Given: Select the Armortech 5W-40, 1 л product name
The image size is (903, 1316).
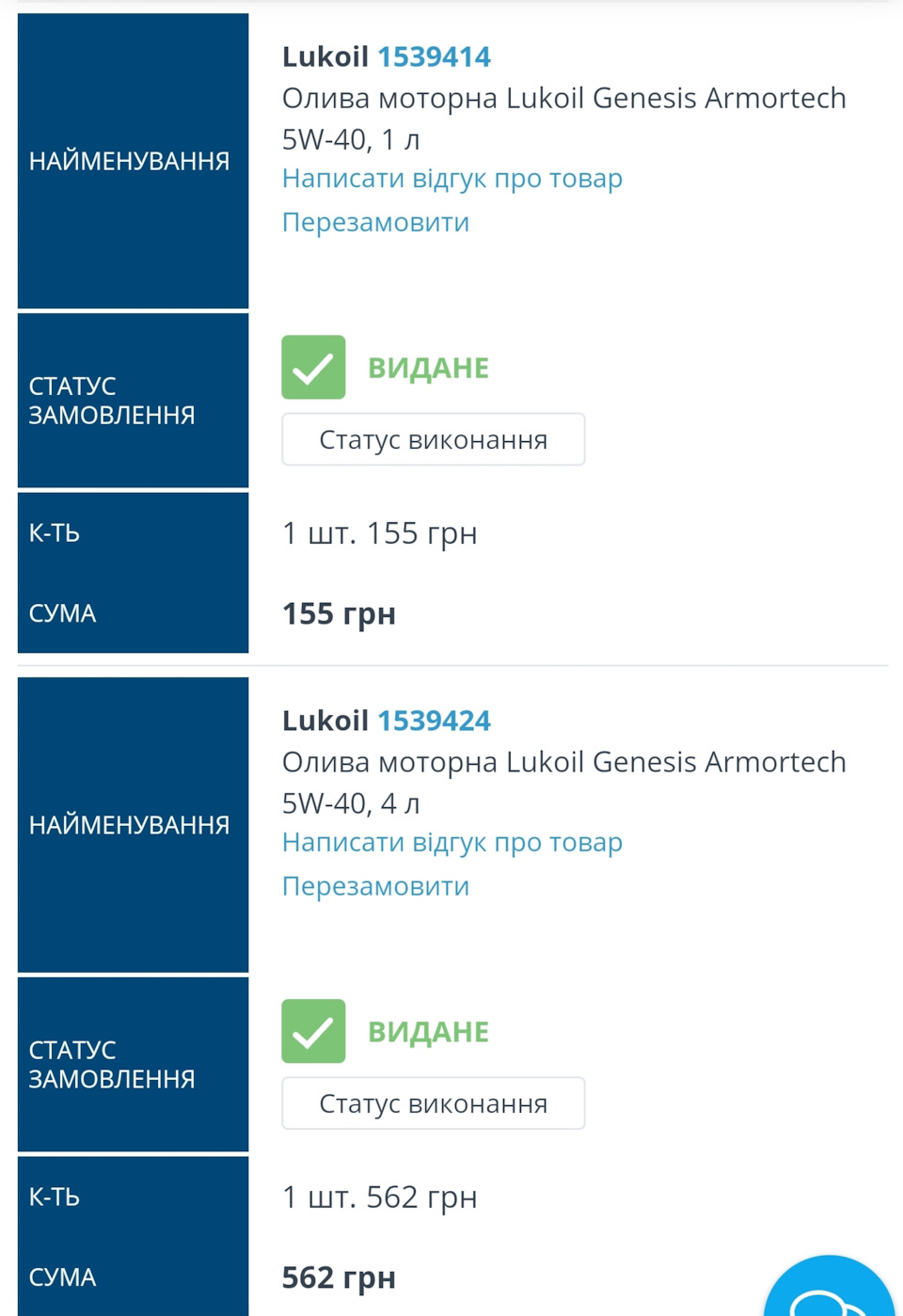Looking at the screenshot, I should pyautogui.click(x=563, y=119).
